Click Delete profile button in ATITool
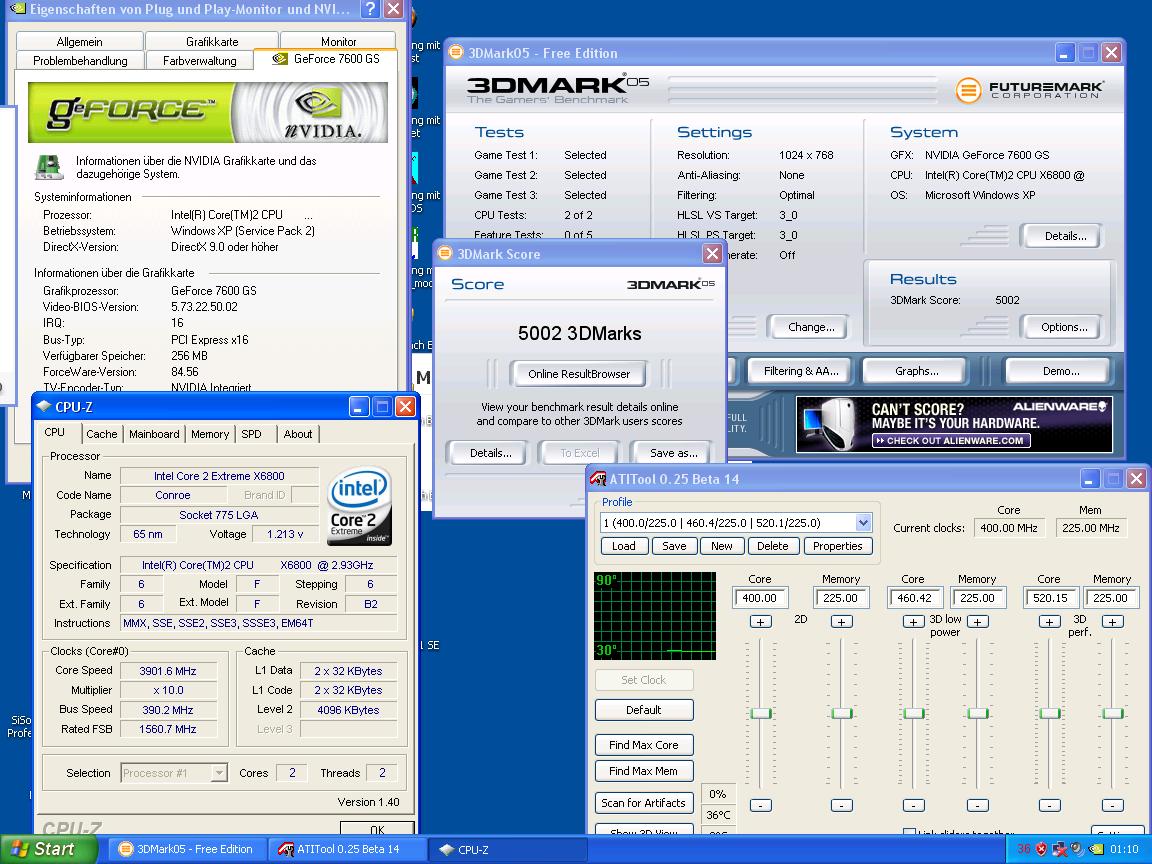1152x864 pixels. pyautogui.click(x=772, y=546)
